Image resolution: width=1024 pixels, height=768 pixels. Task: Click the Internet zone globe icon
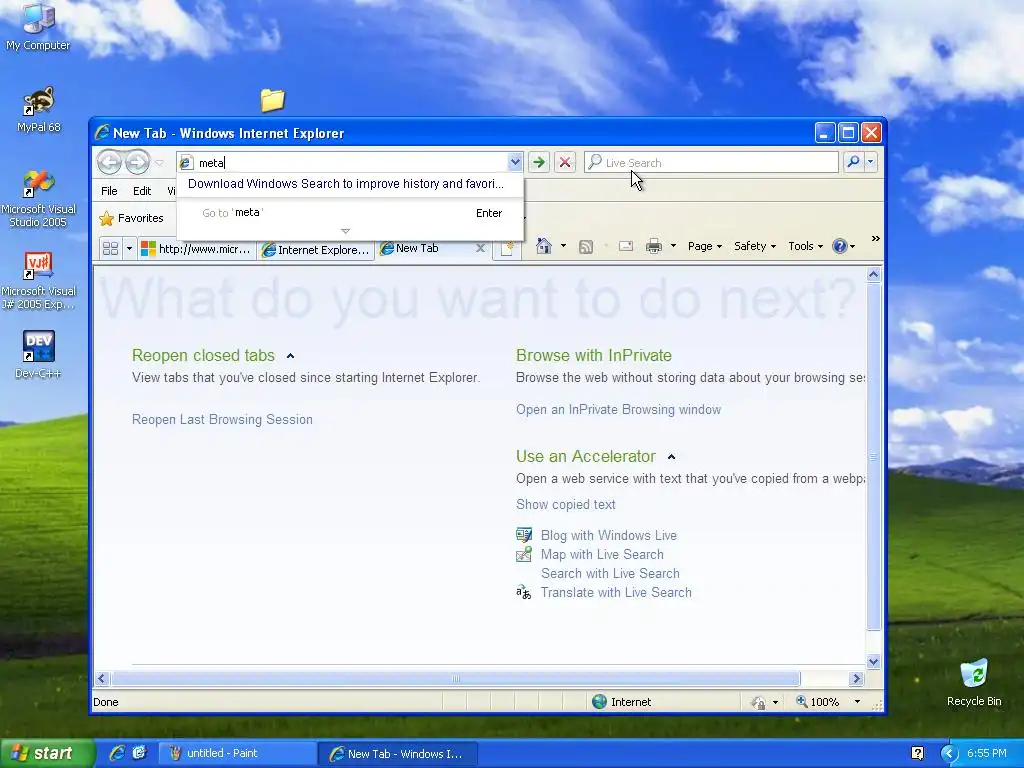(599, 701)
